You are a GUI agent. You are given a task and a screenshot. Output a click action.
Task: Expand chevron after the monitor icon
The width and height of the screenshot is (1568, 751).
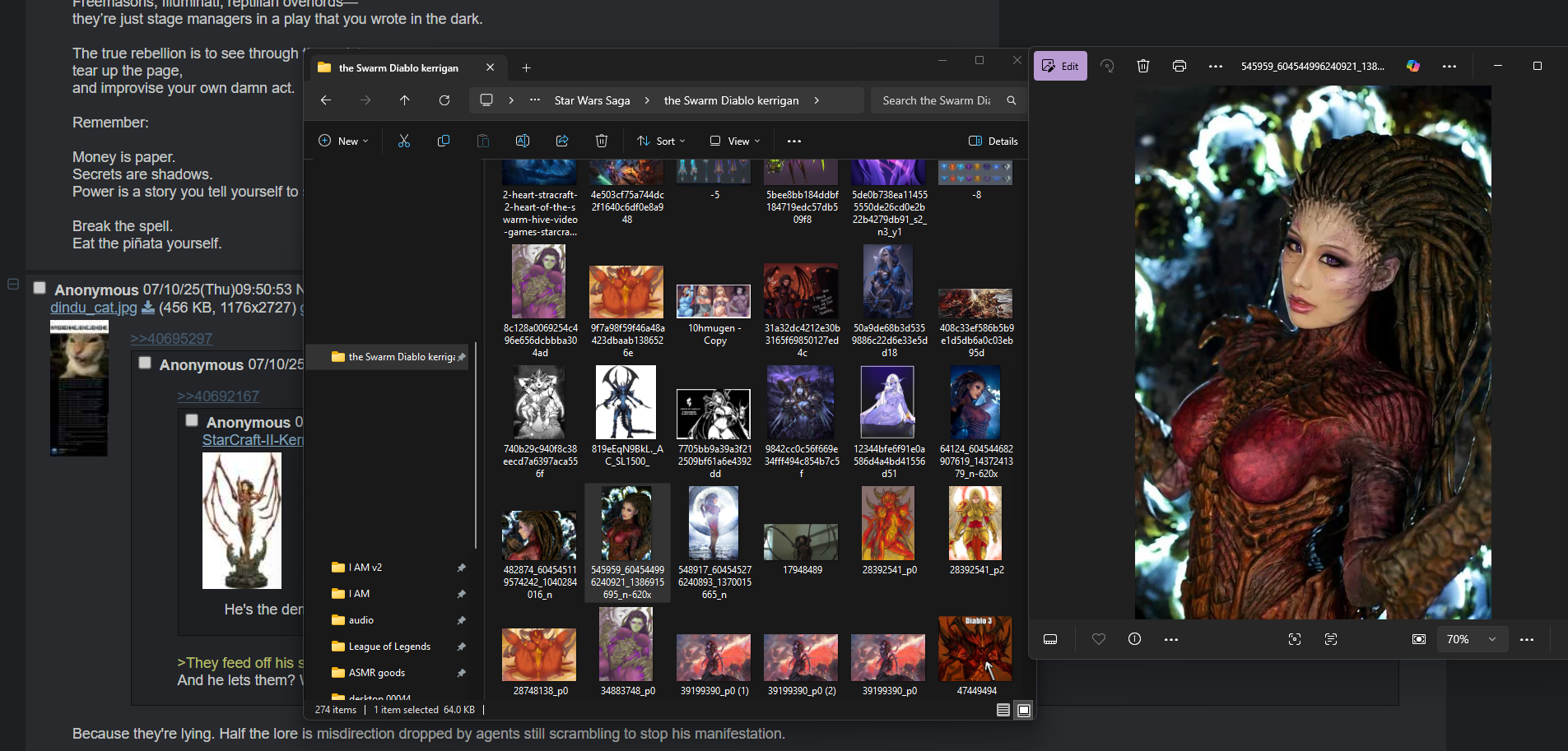point(511,100)
